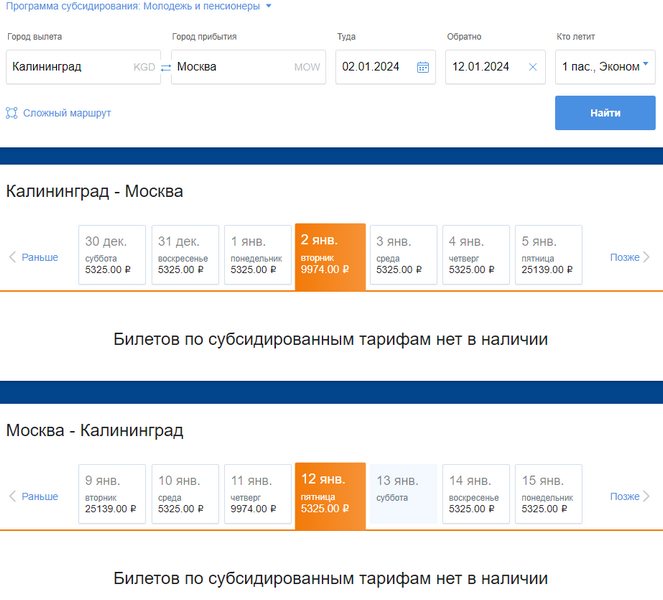The height and width of the screenshot is (600, 663).
Task: Clear the return date with the X icon
Action: pyautogui.click(x=533, y=67)
